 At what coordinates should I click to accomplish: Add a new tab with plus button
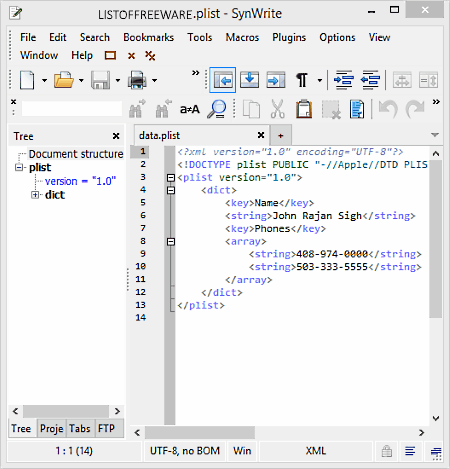click(281, 136)
